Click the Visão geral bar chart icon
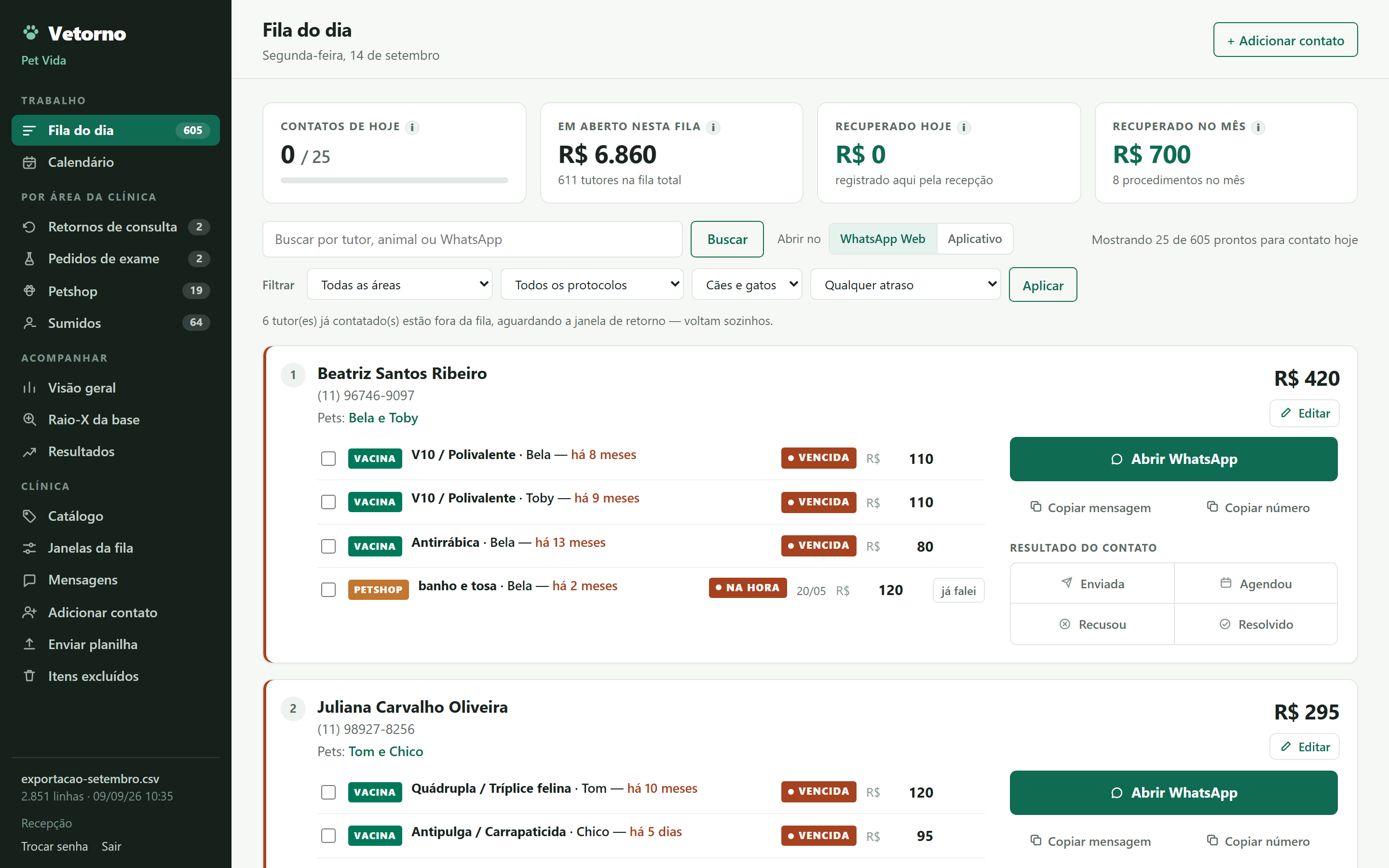The width and height of the screenshot is (1389, 868). click(29, 388)
